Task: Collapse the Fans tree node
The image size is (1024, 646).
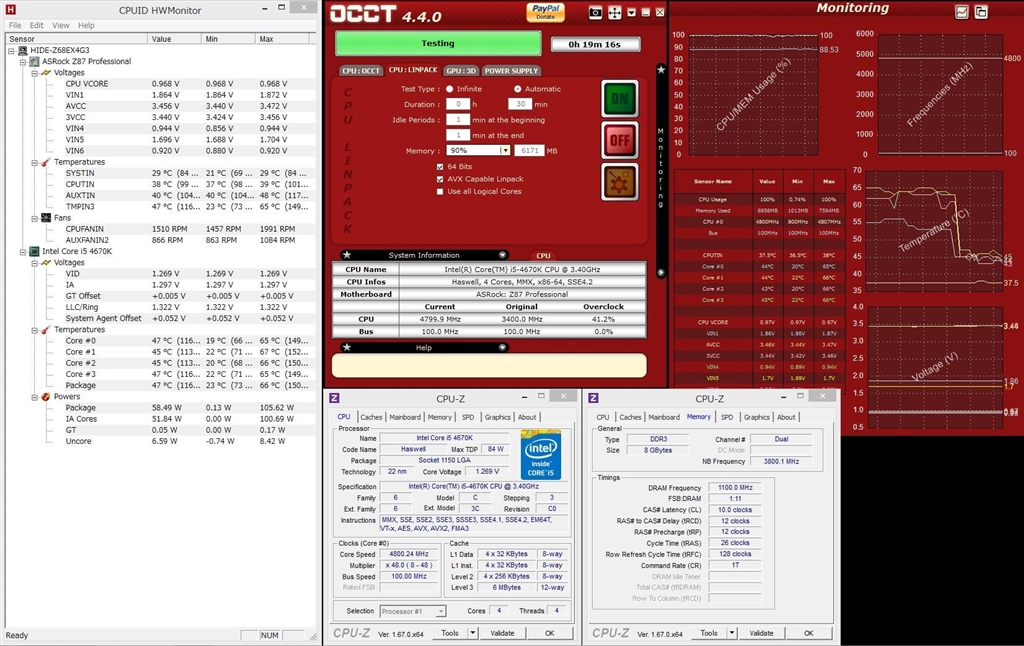Action: coord(35,218)
